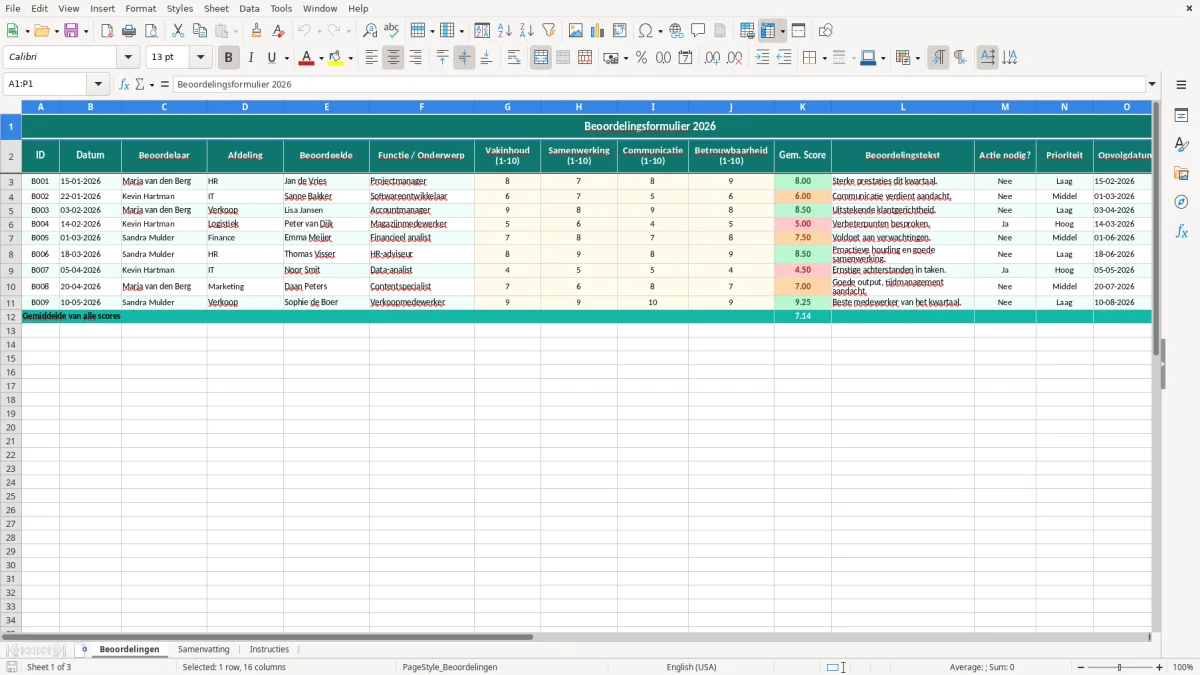Screen dimensions: 1200x675
Task: Add a new sheet with the plus button
Action: click(84, 649)
